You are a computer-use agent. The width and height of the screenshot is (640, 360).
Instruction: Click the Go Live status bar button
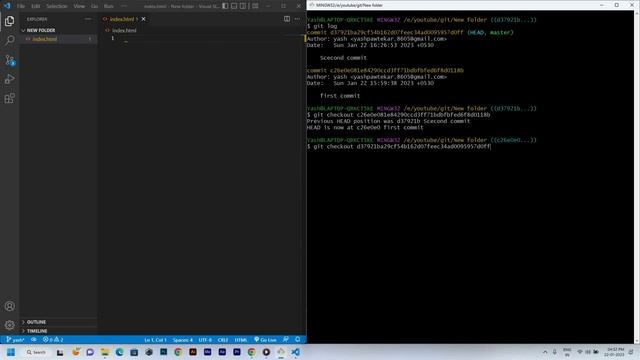[265, 340]
